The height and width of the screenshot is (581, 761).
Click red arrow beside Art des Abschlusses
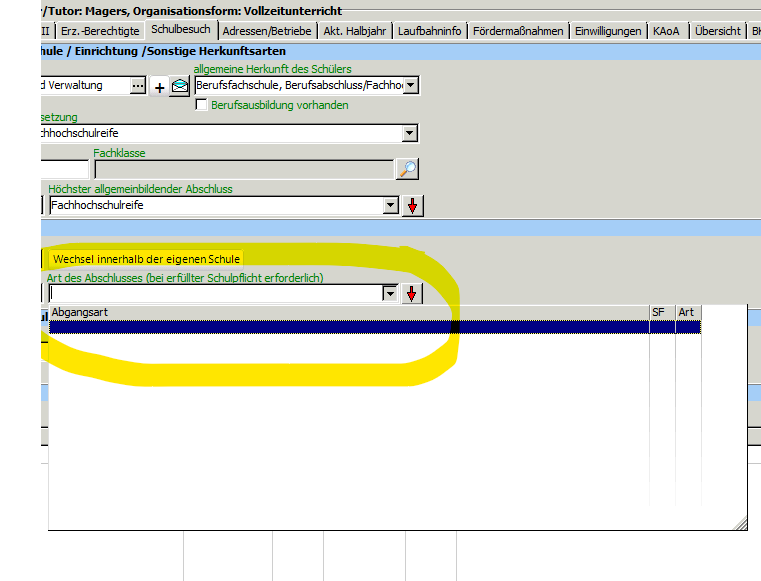(x=413, y=294)
